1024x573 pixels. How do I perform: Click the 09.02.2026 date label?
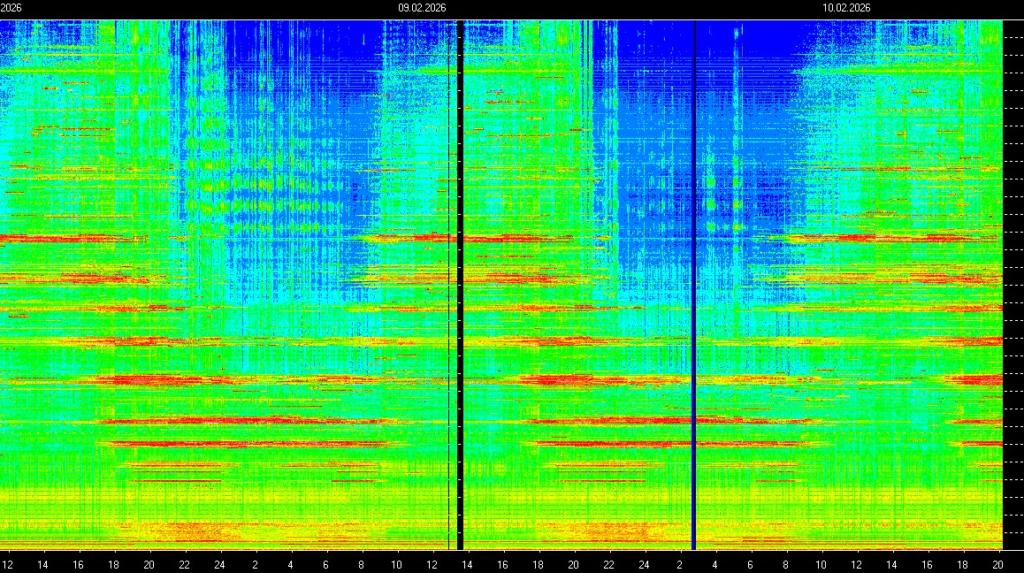[x=421, y=7]
